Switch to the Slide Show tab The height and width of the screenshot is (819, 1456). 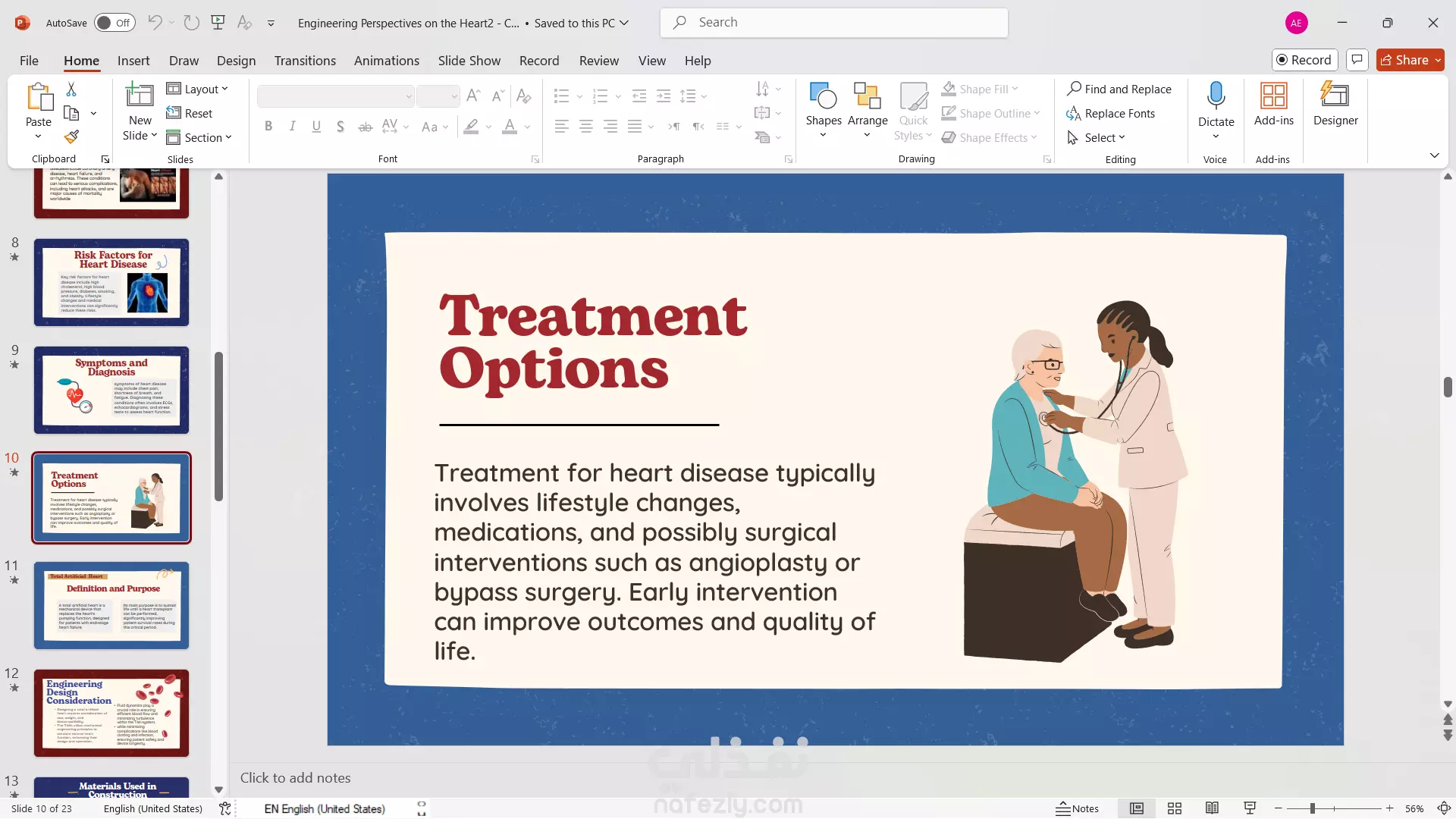[x=469, y=61]
